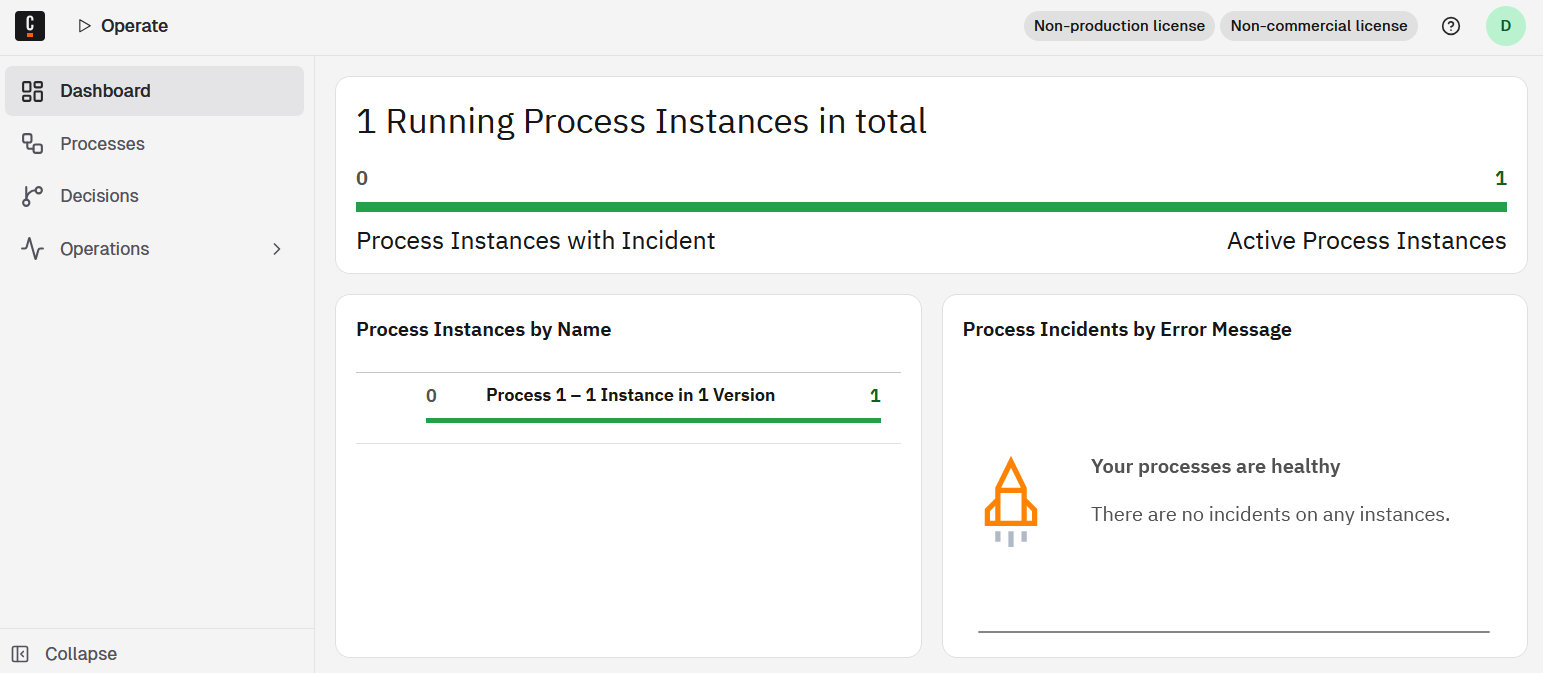Click the Non-commercial license tag
The height and width of the screenshot is (673, 1543).
click(x=1319, y=26)
